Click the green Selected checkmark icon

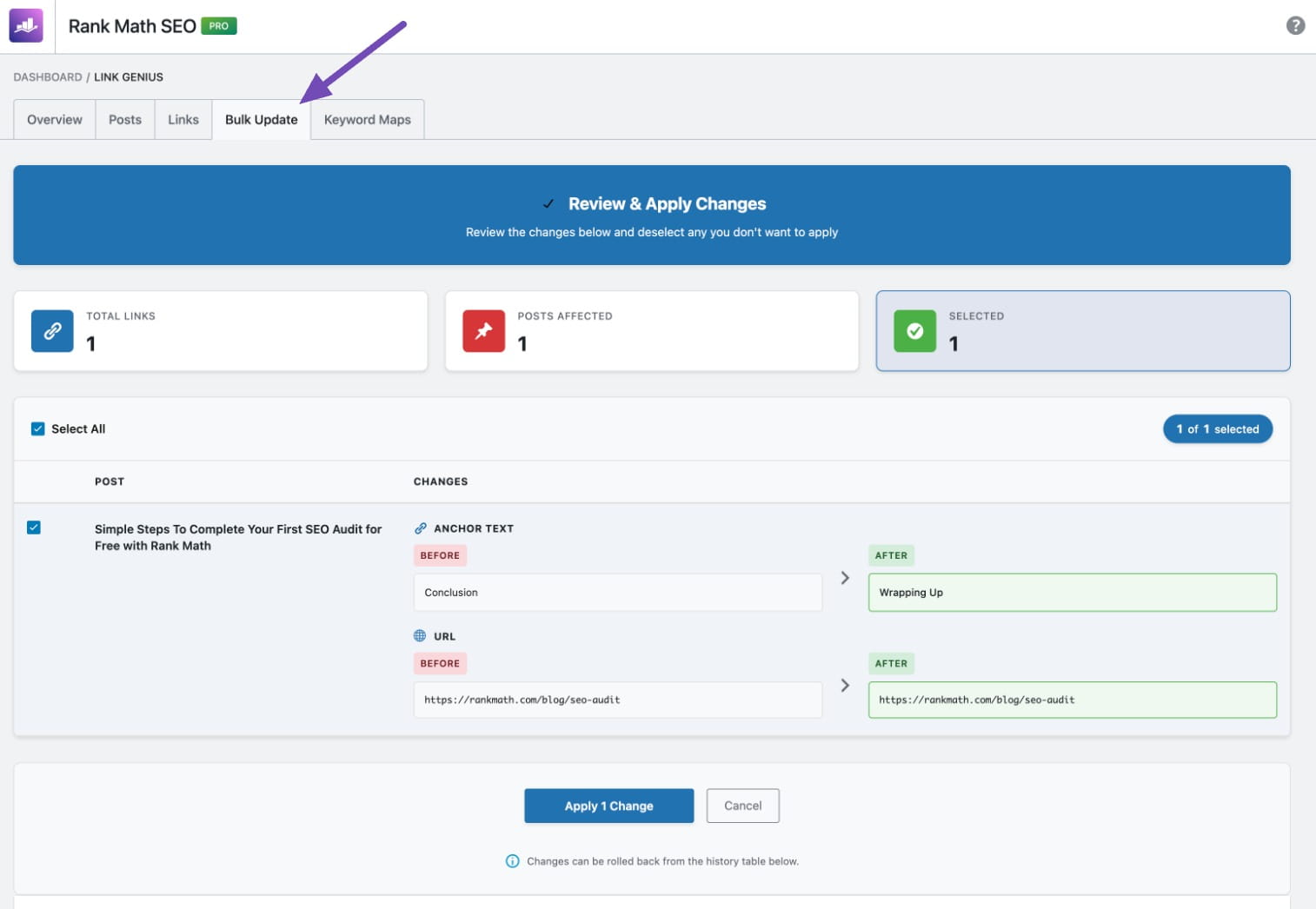(914, 331)
